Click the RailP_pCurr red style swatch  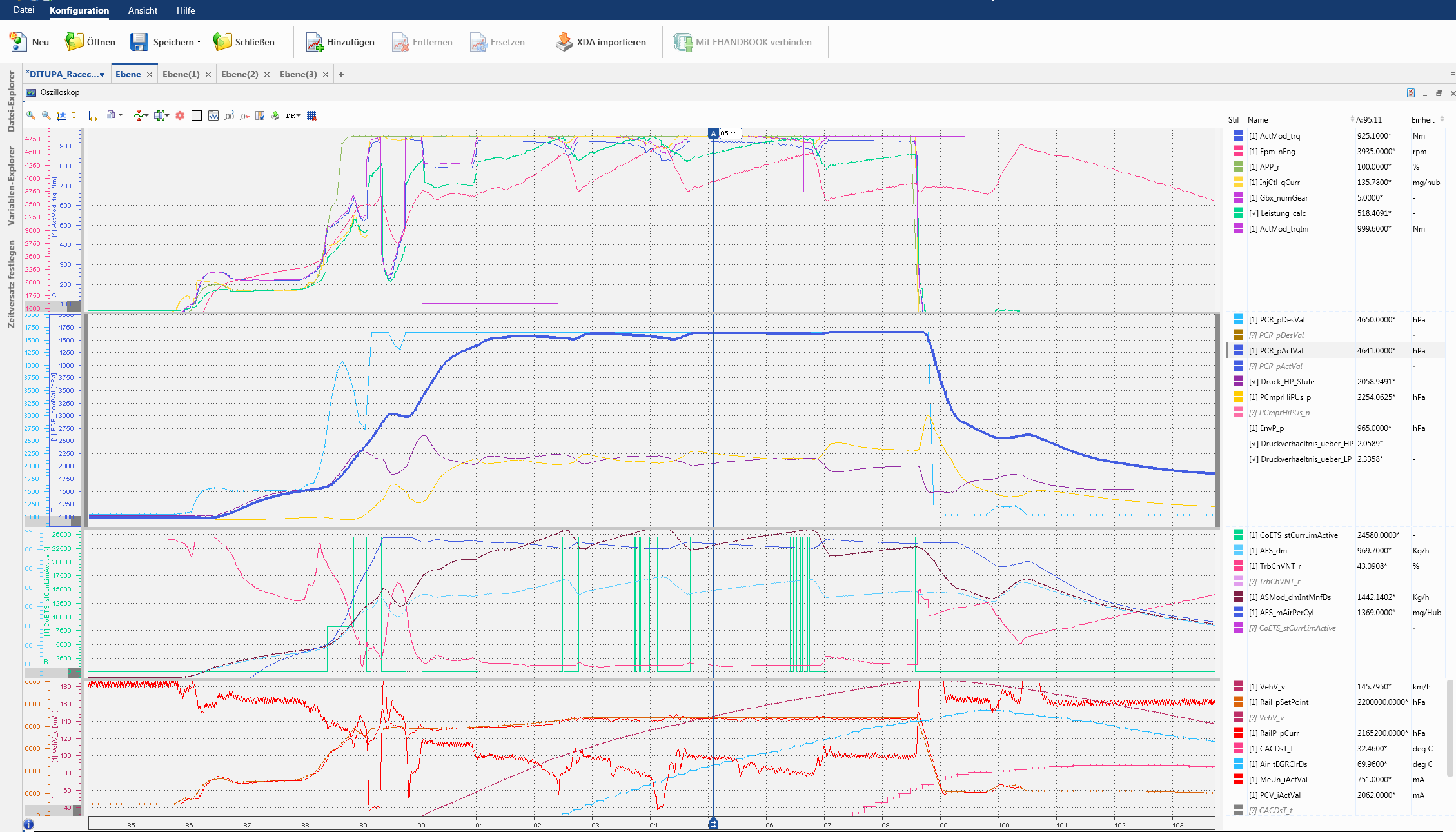point(1238,733)
